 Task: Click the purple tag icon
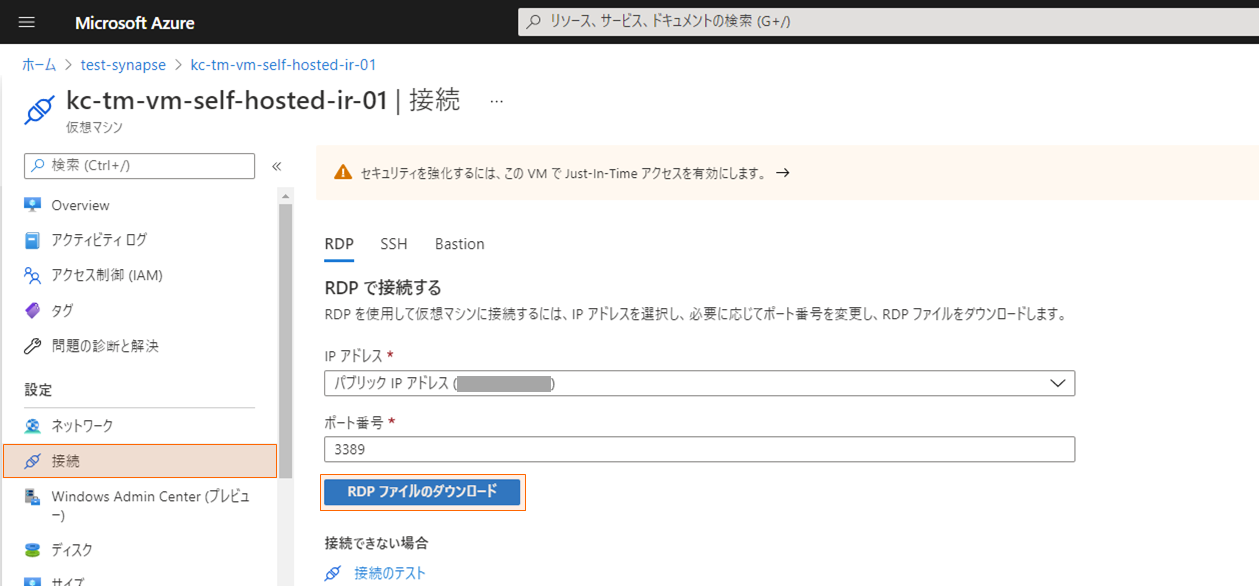click(33, 311)
